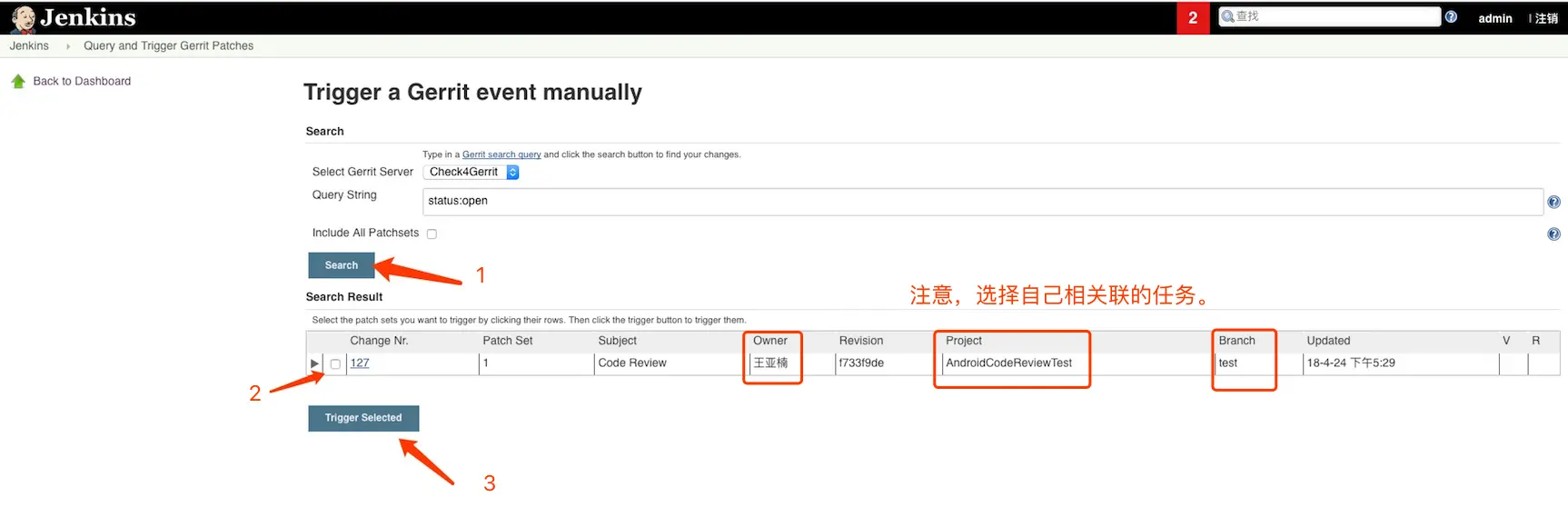This screenshot has height=527, width=1568.
Task: Click the Project column header
Action: point(964,341)
